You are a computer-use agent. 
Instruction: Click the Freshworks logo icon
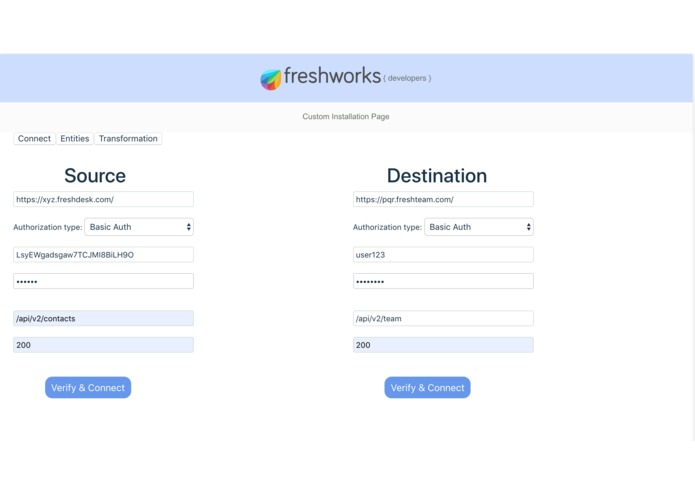click(x=271, y=79)
